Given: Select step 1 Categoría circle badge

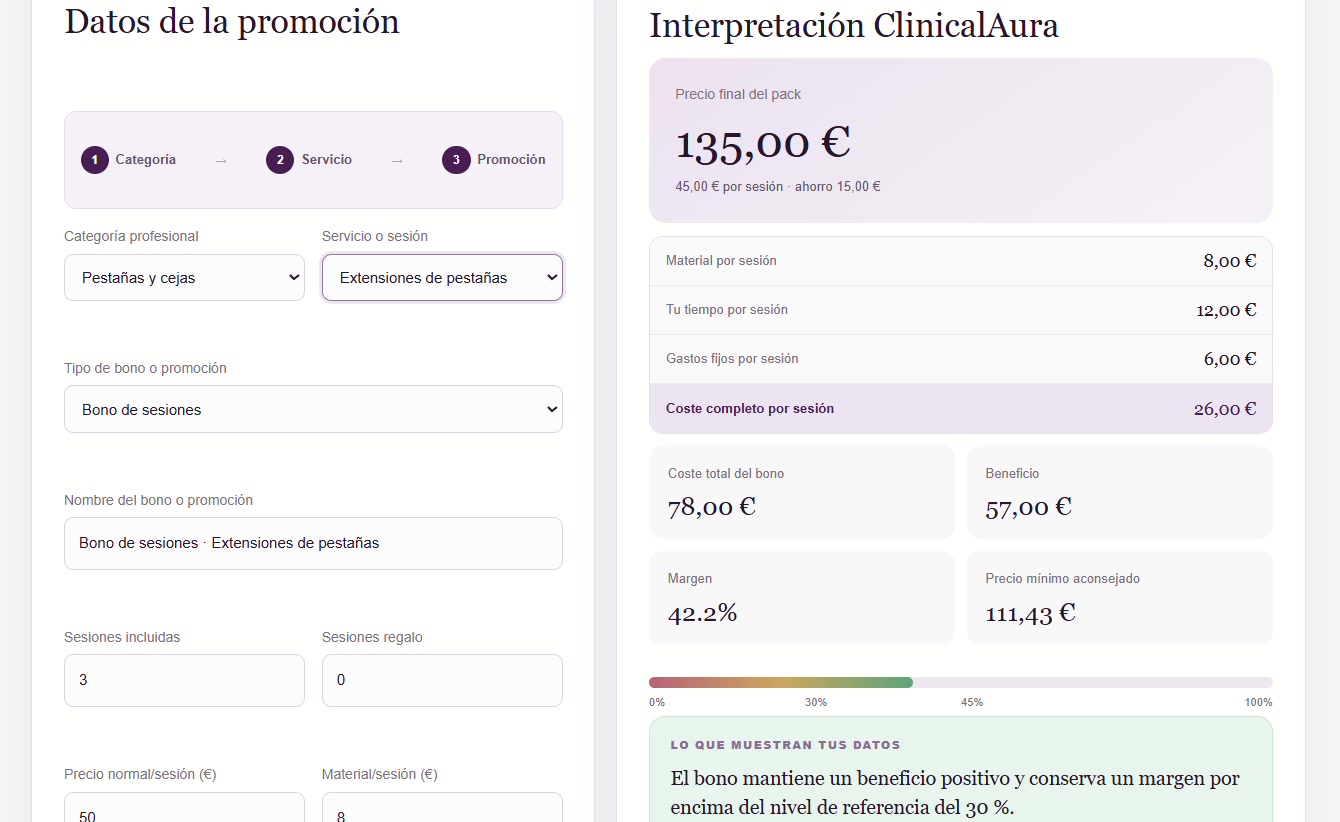Looking at the screenshot, I should click(95, 160).
